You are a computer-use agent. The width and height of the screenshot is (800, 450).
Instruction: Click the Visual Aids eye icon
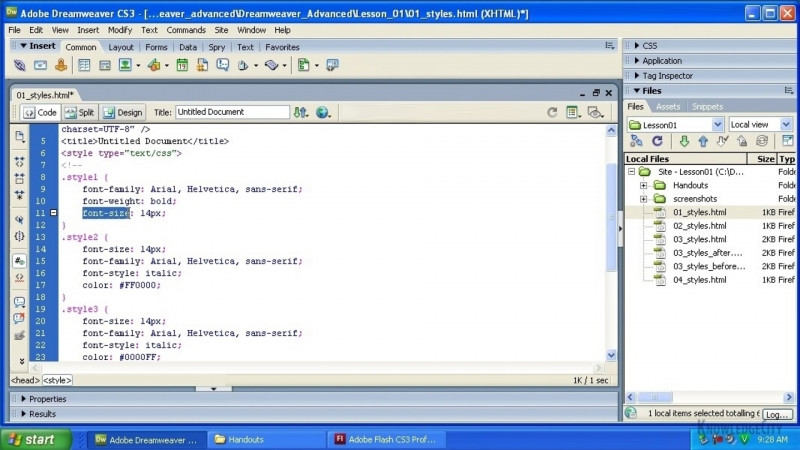point(595,112)
